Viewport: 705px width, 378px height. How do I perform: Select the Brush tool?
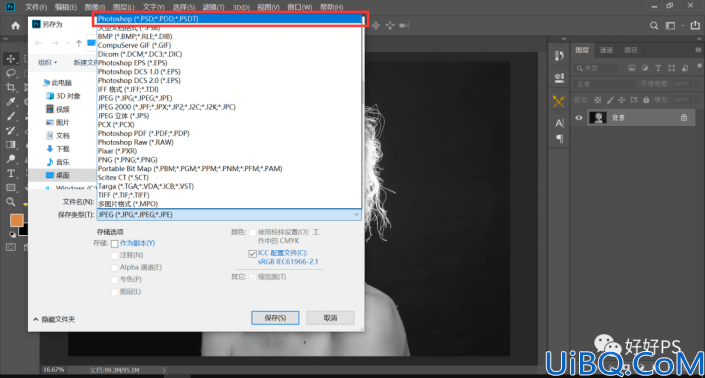point(11,116)
